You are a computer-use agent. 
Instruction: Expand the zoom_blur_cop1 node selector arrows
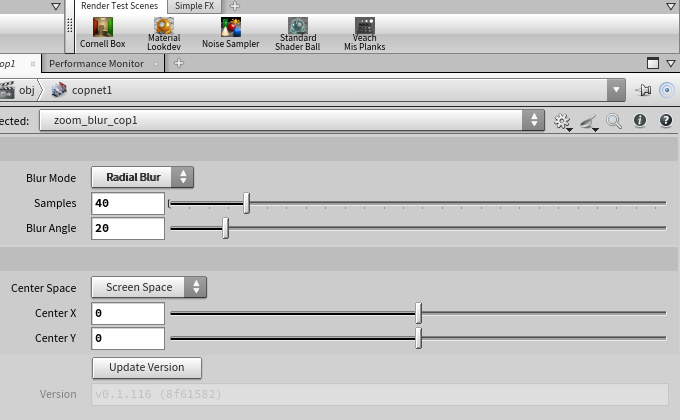[x=533, y=120]
